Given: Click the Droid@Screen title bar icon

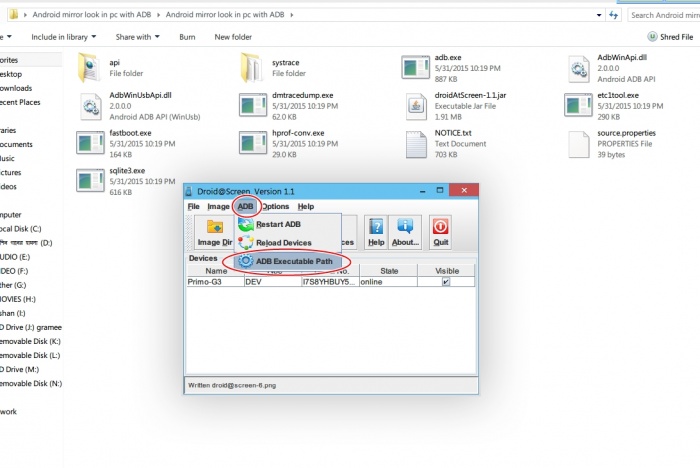Looking at the screenshot, I should click(x=189, y=191).
